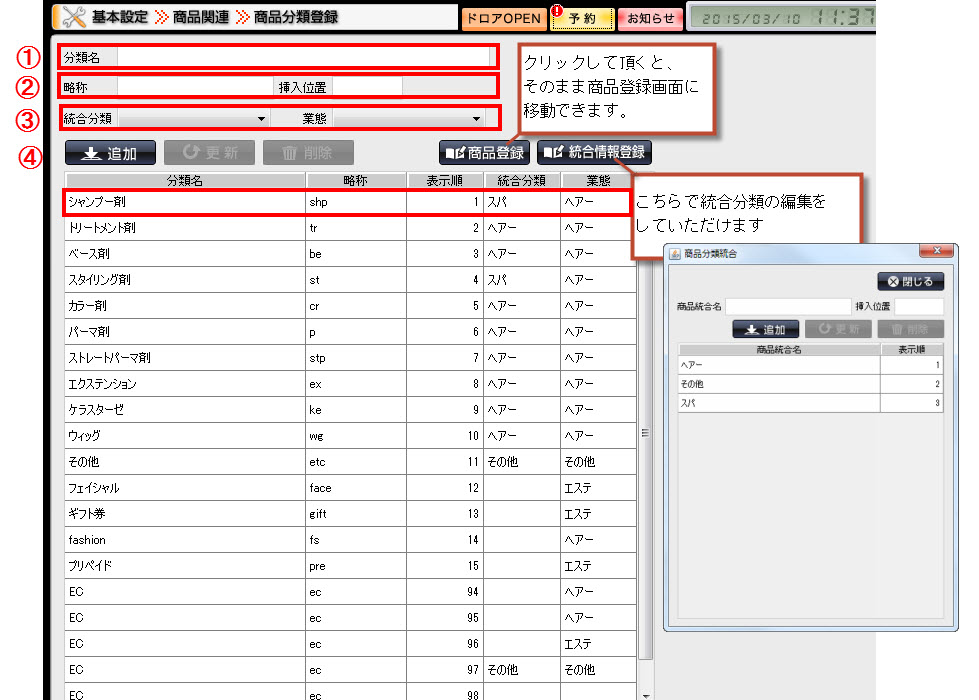Image resolution: width=979 pixels, height=700 pixels.
Task: Open 統合情報登録 editing dialog
Action: point(595,153)
